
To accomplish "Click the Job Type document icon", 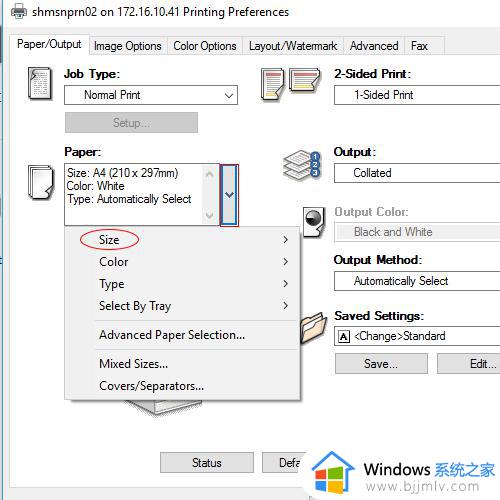I will click(x=40, y=84).
